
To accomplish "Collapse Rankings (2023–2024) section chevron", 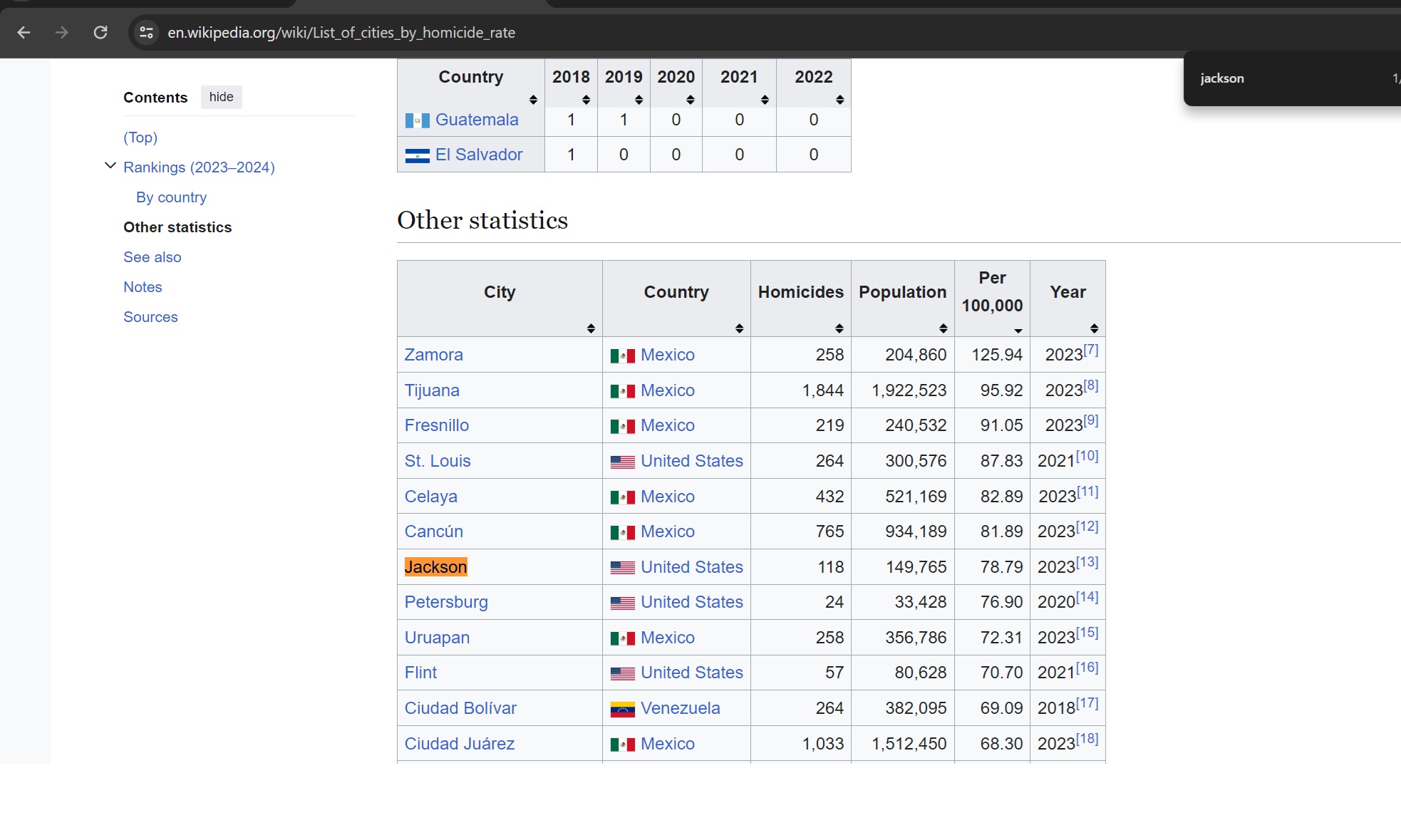I will tap(110, 166).
